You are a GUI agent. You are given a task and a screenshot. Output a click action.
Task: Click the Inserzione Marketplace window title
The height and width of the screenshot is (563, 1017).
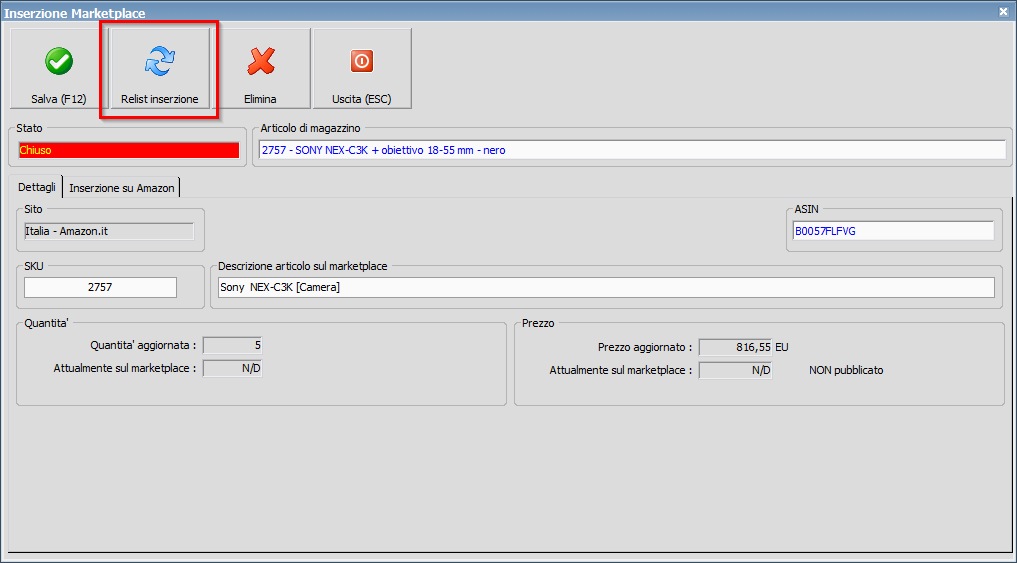tap(75, 13)
